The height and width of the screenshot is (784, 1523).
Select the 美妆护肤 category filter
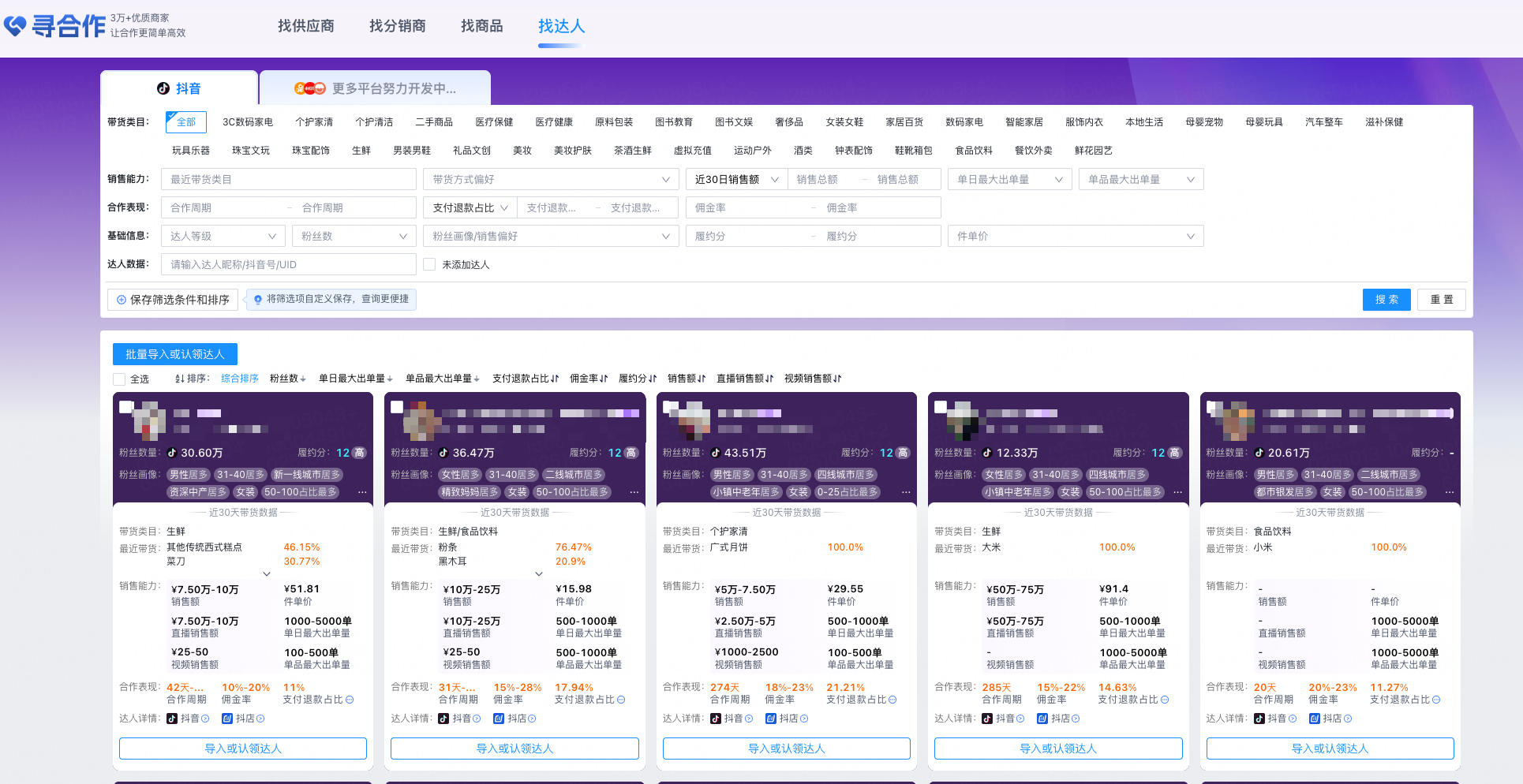[x=572, y=151]
